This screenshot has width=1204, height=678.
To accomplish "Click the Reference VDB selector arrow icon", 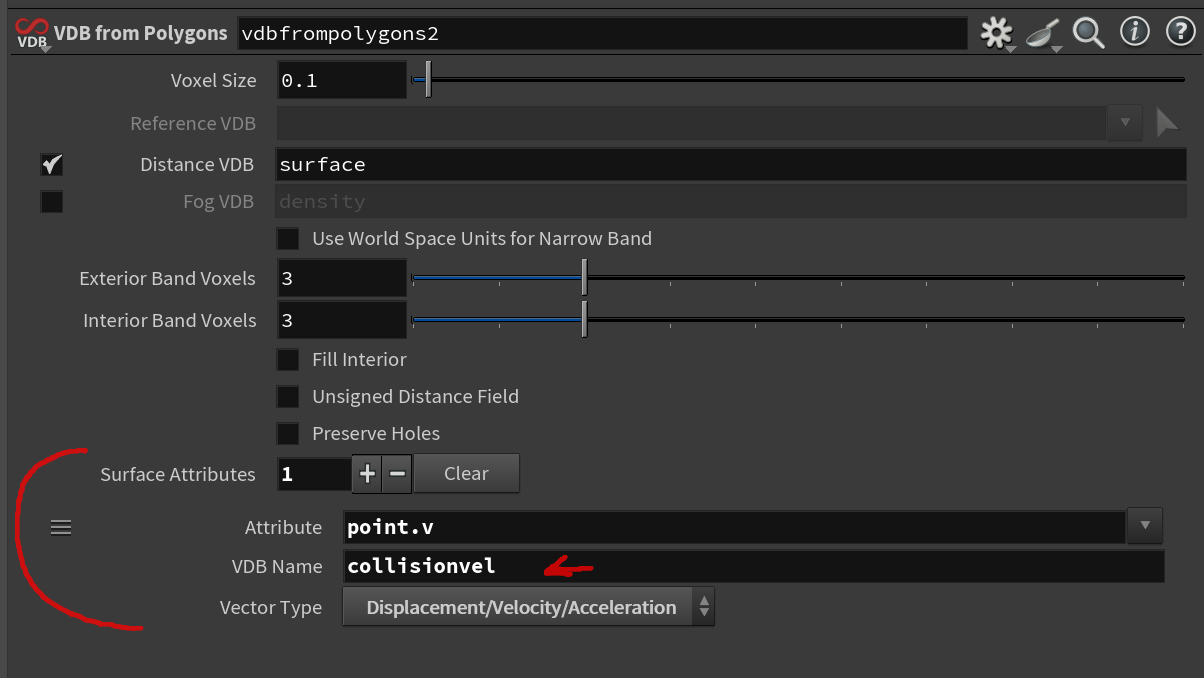I will (1167, 123).
